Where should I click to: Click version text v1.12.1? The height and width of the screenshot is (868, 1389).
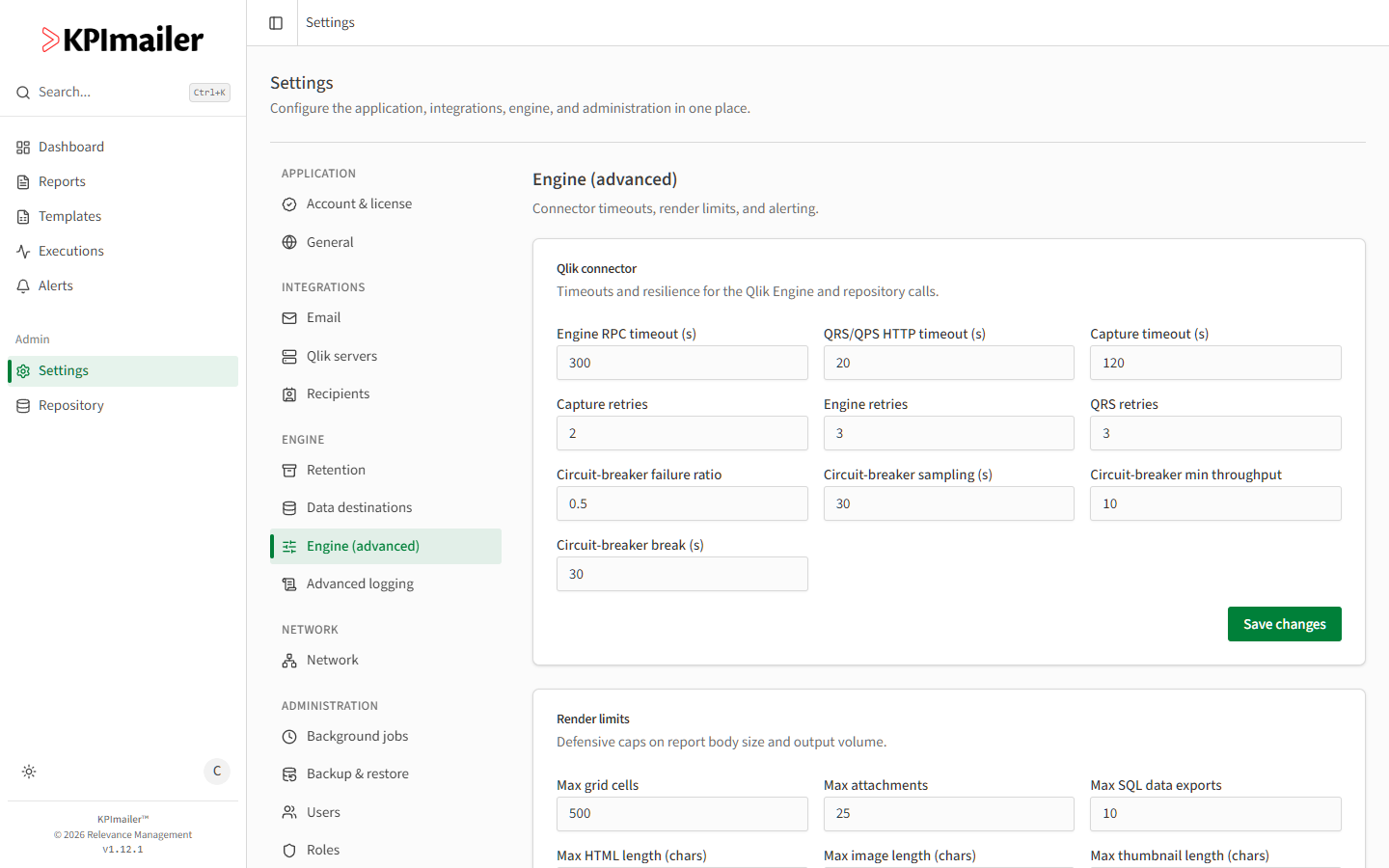click(x=123, y=850)
